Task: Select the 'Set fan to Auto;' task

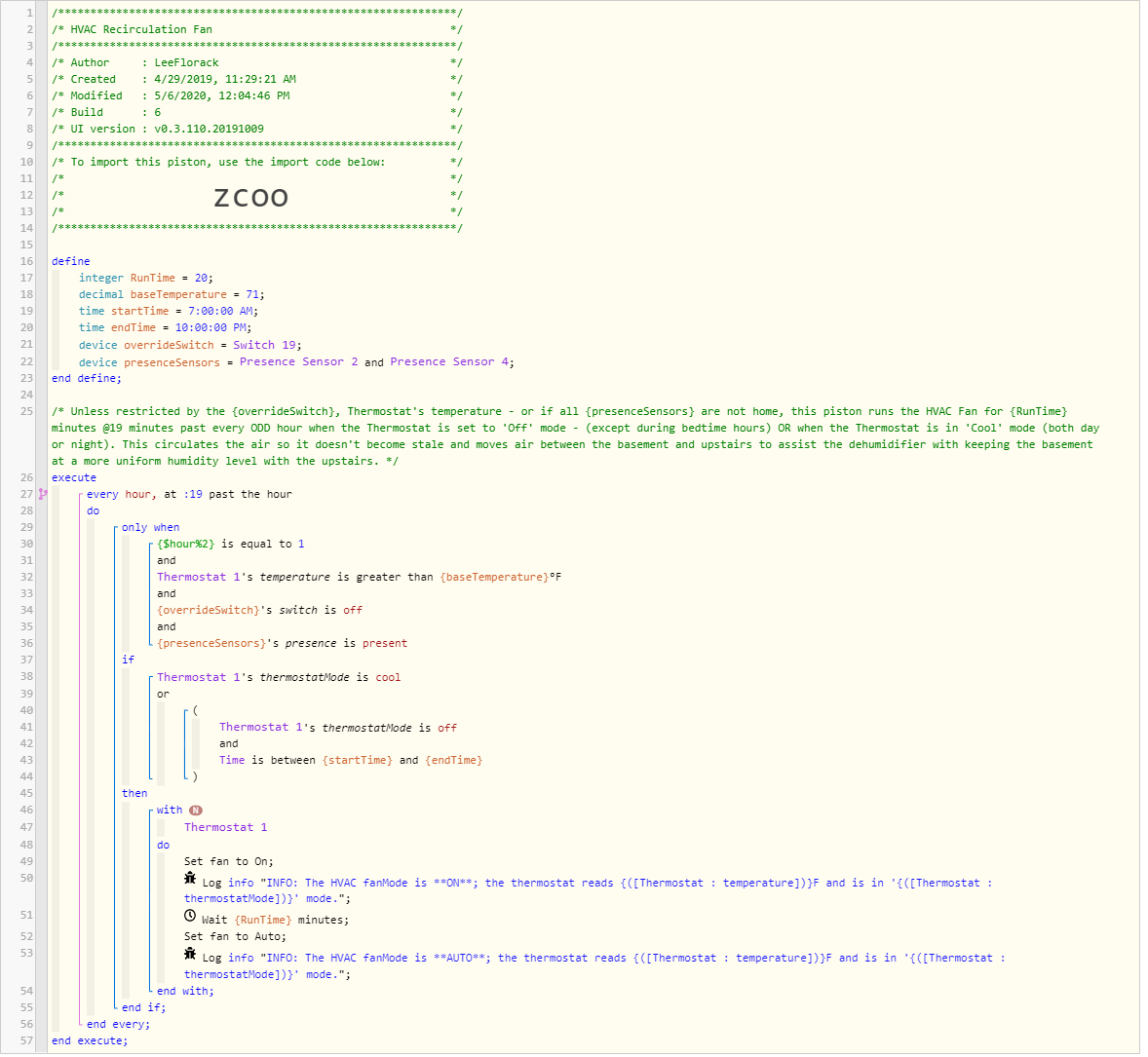Action: [x=235, y=937]
